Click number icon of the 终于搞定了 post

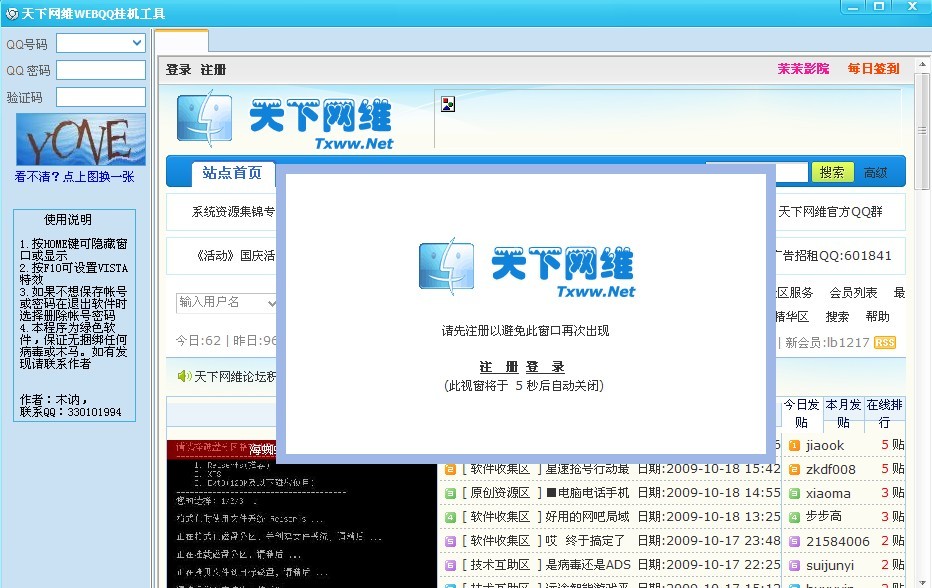[450, 542]
